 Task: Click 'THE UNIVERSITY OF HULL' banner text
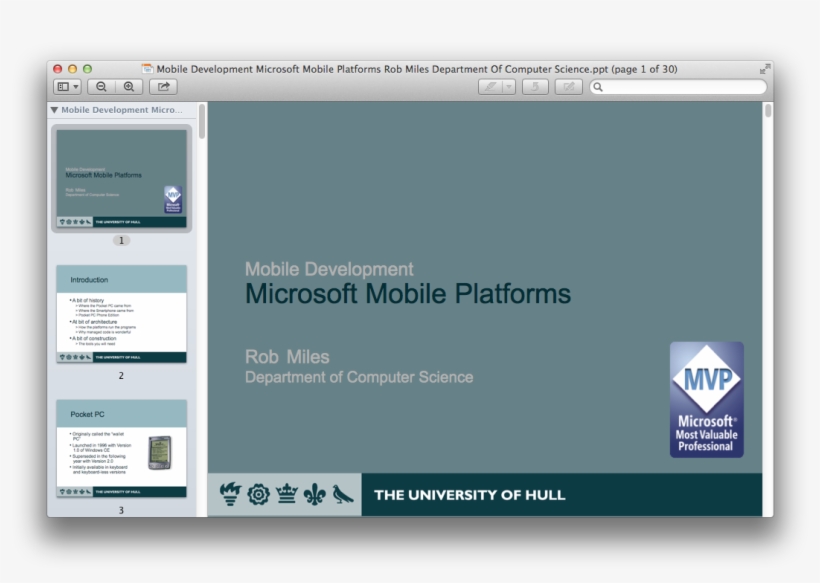click(x=470, y=495)
